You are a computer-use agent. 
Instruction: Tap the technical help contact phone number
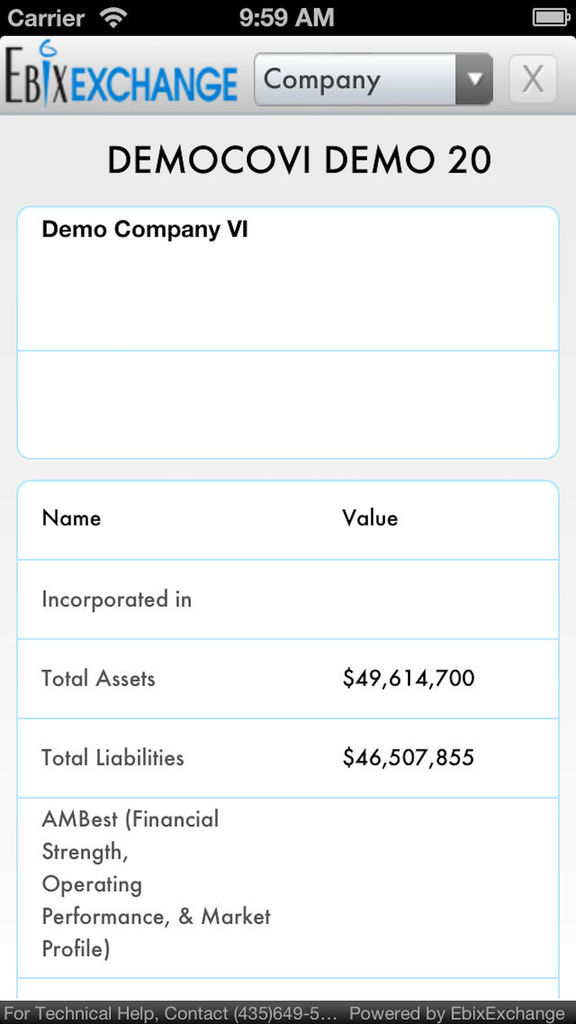(x=283, y=1014)
